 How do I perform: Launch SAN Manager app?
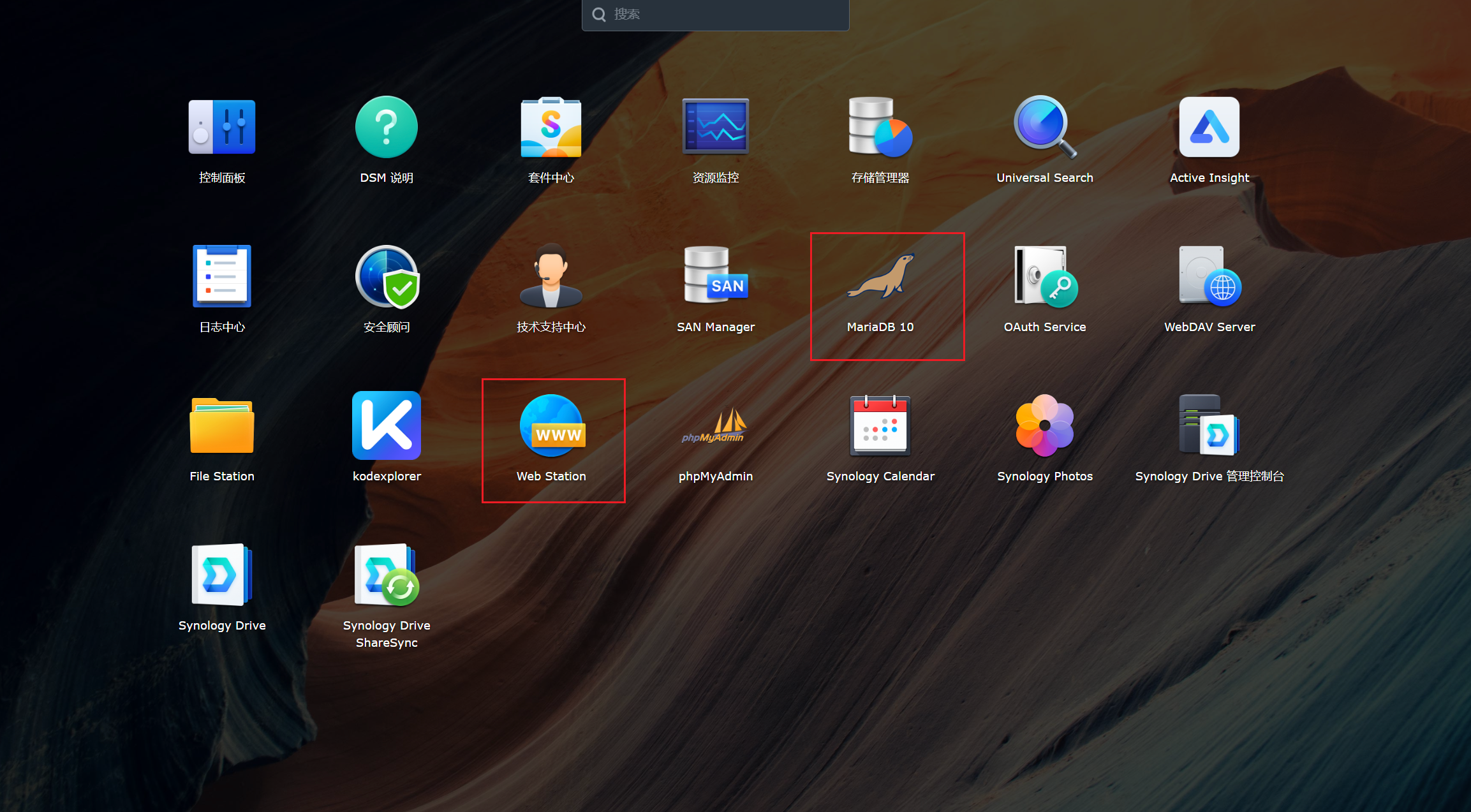pyautogui.click(x=716, y=275)
